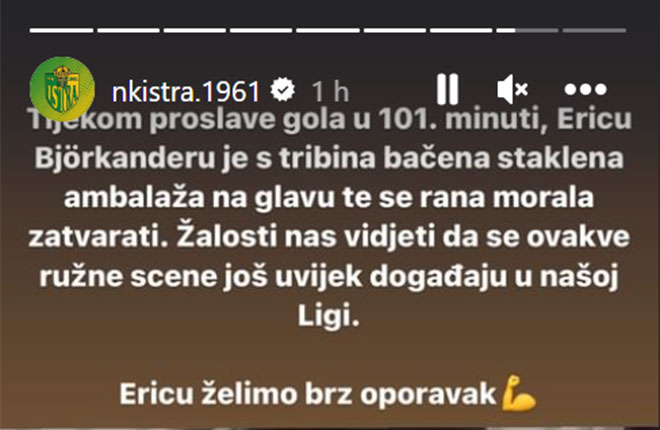Screen dimensions: 660x430
Task: Jump to the second story segment
Action: (128, 30)
